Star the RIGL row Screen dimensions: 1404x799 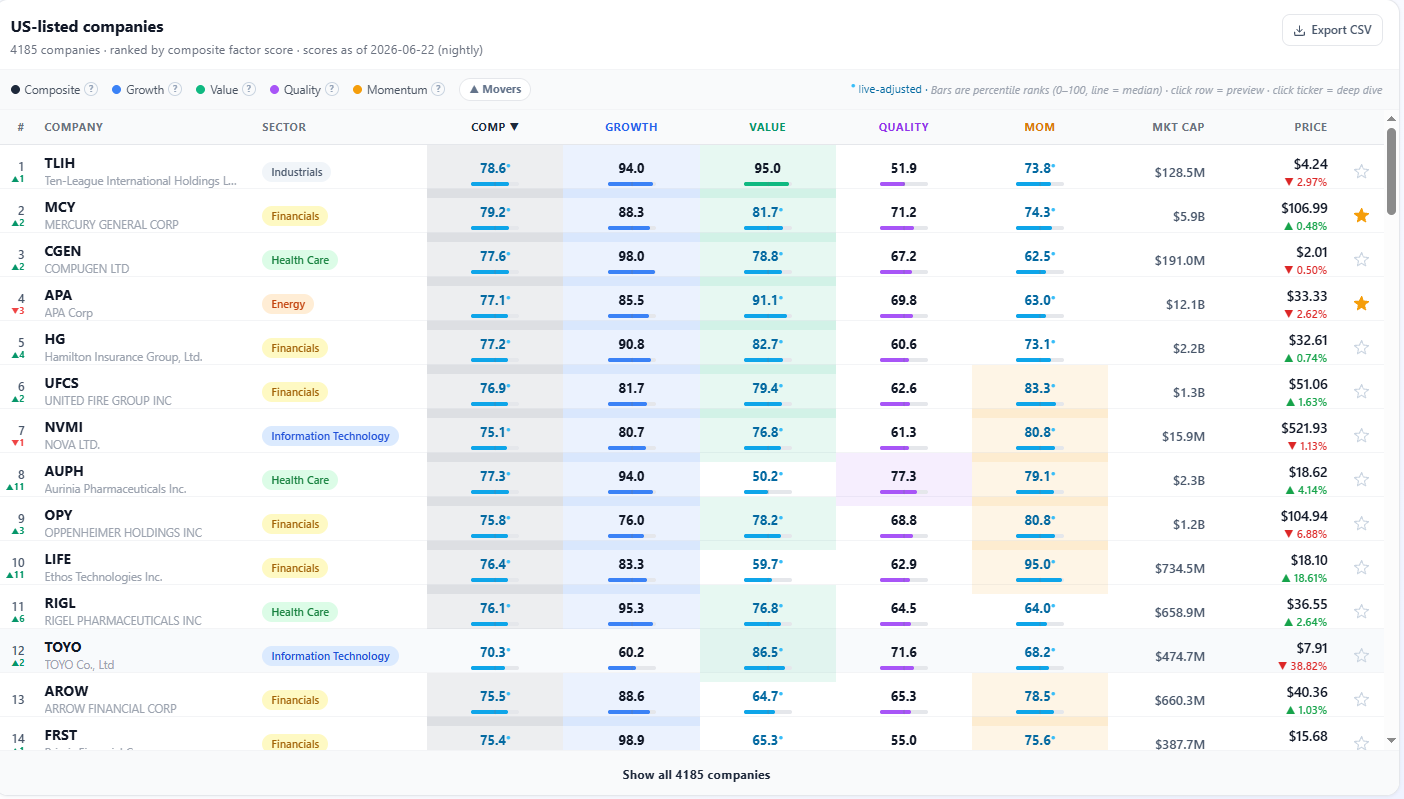1361,611
